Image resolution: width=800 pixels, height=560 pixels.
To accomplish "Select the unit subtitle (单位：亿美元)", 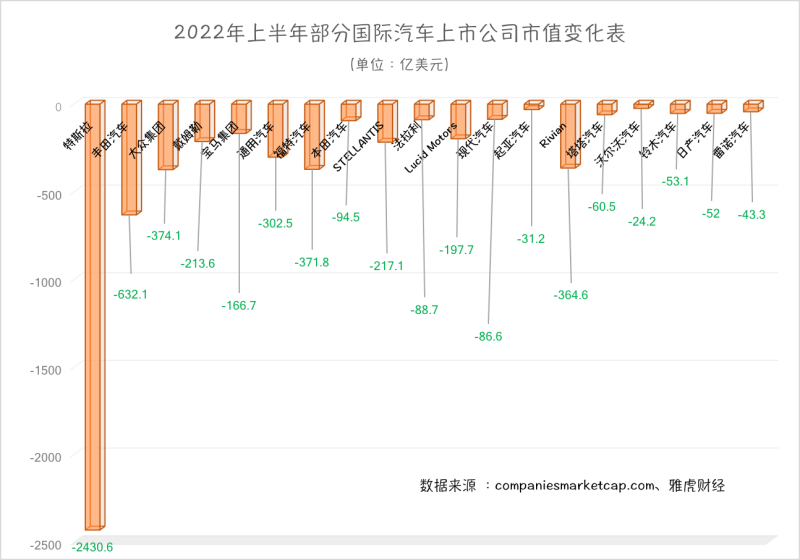I will pyautogui.click(x=400, y=64).
